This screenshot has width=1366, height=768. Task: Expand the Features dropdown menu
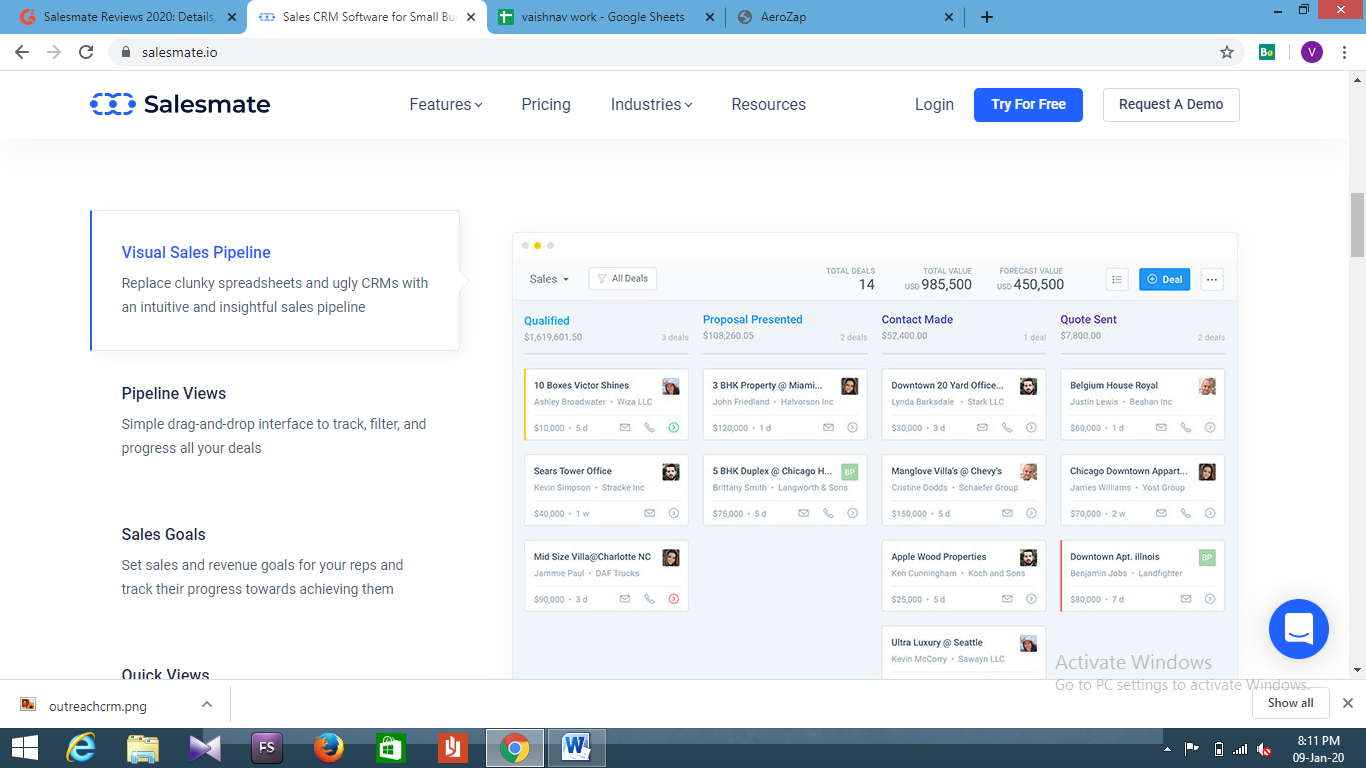[x=446, y=104]
